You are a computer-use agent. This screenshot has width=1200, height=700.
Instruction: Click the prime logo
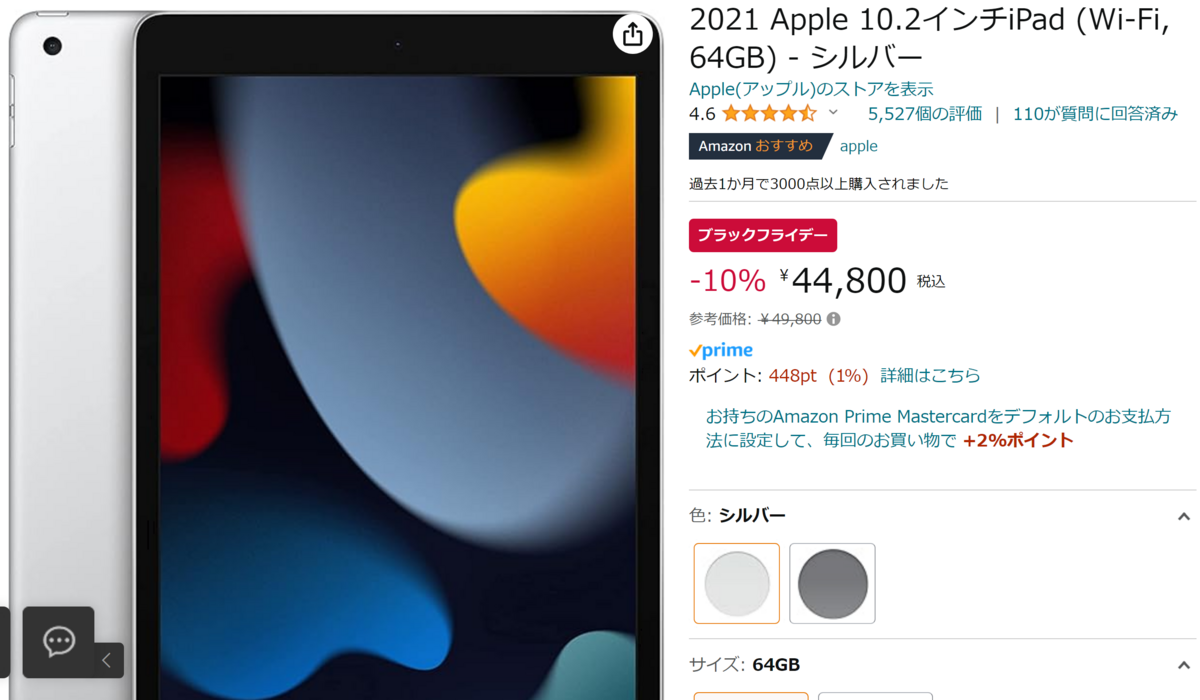coord(721,350)
